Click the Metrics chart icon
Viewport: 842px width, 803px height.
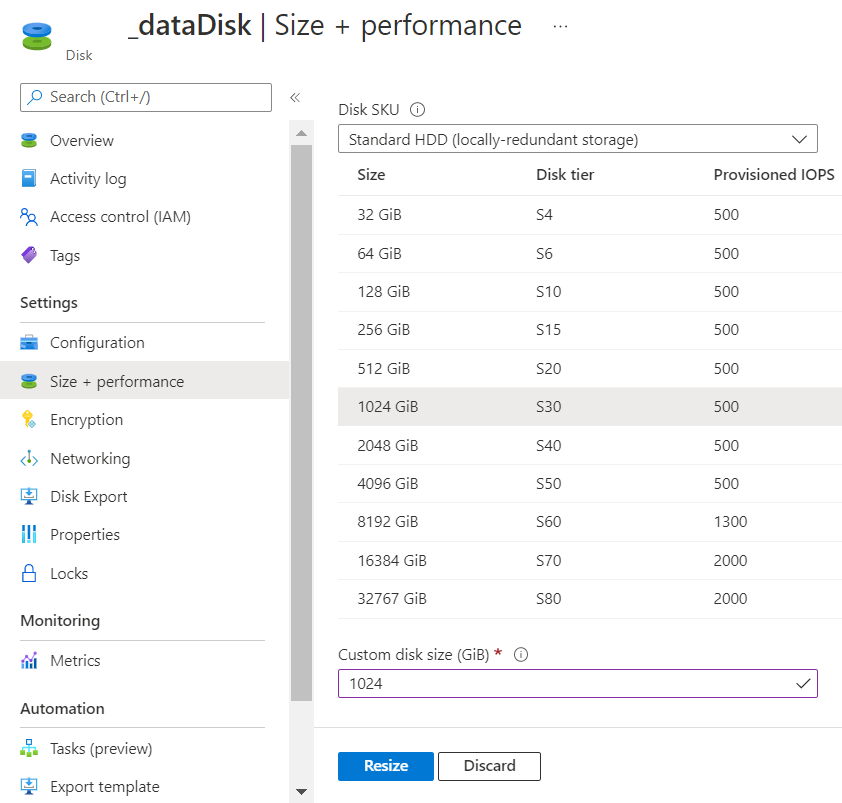[x=29, y=661]
